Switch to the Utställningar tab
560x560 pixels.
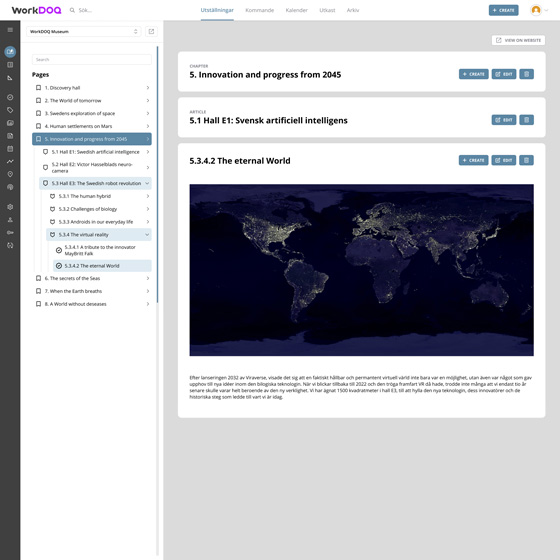(x=217, y=10)
